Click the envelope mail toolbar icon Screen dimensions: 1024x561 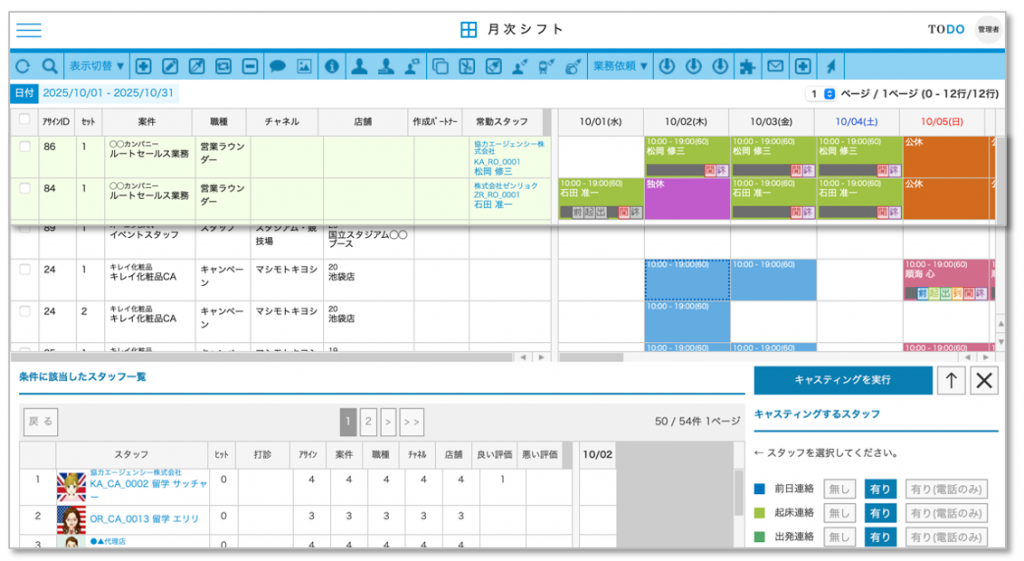point(774,66)
